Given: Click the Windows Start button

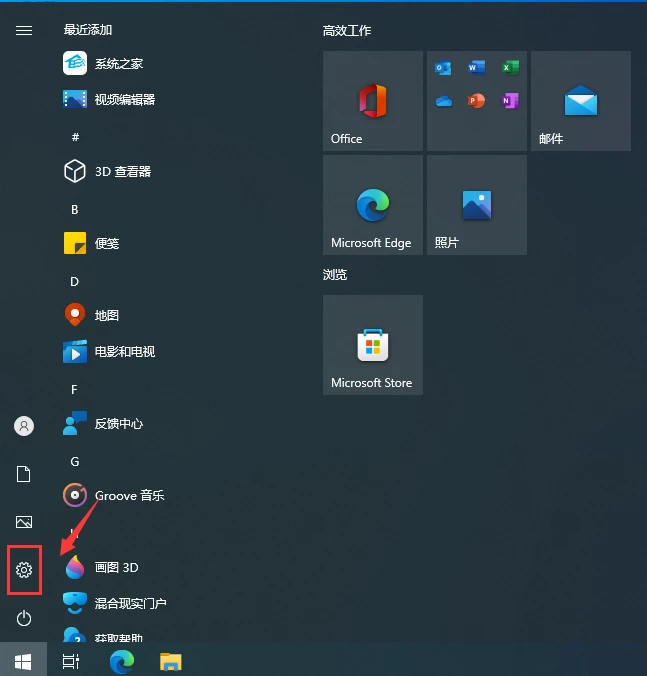Looking at the screenshot, I should (x=23, y=661).
